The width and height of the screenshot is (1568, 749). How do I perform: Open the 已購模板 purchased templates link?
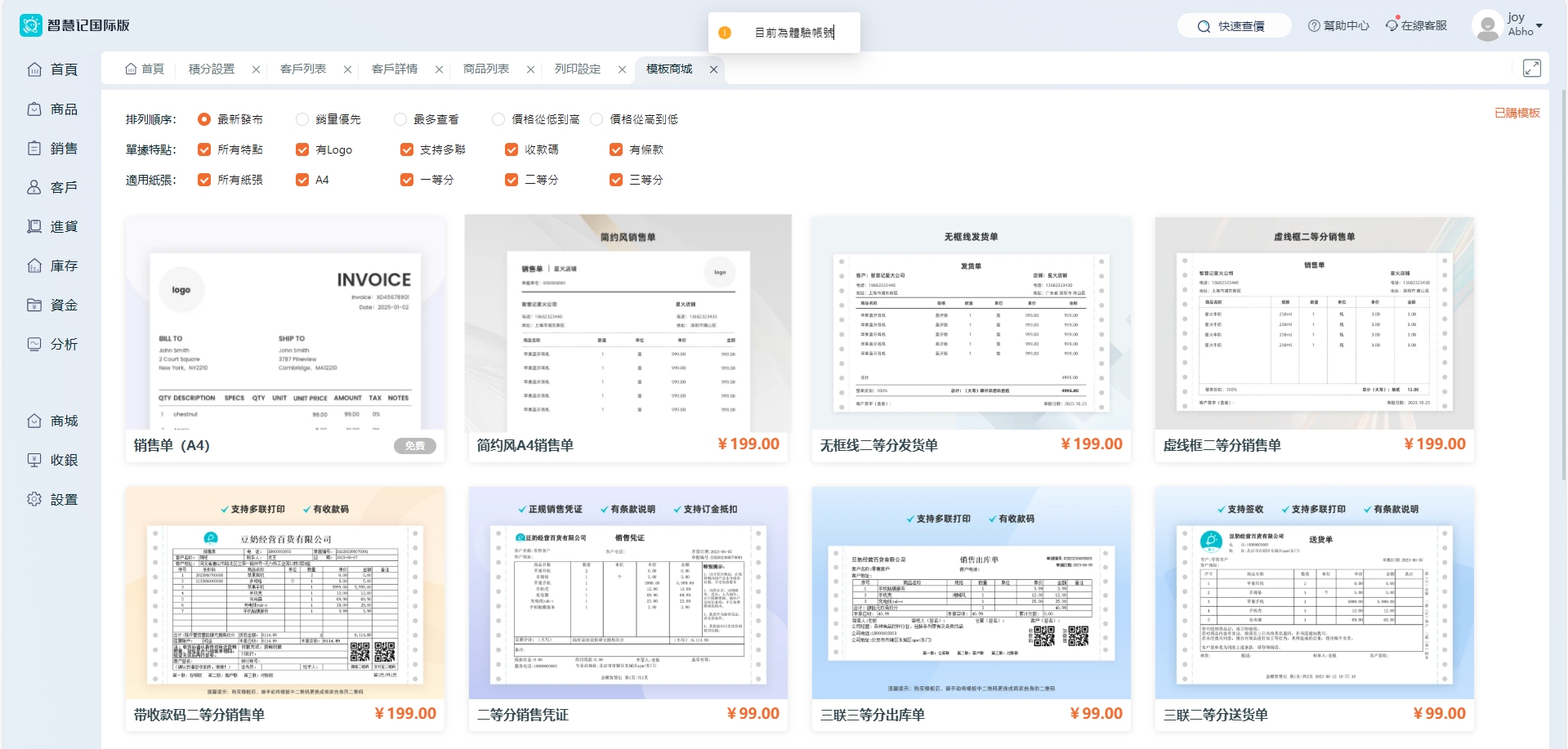(1517, 113)
